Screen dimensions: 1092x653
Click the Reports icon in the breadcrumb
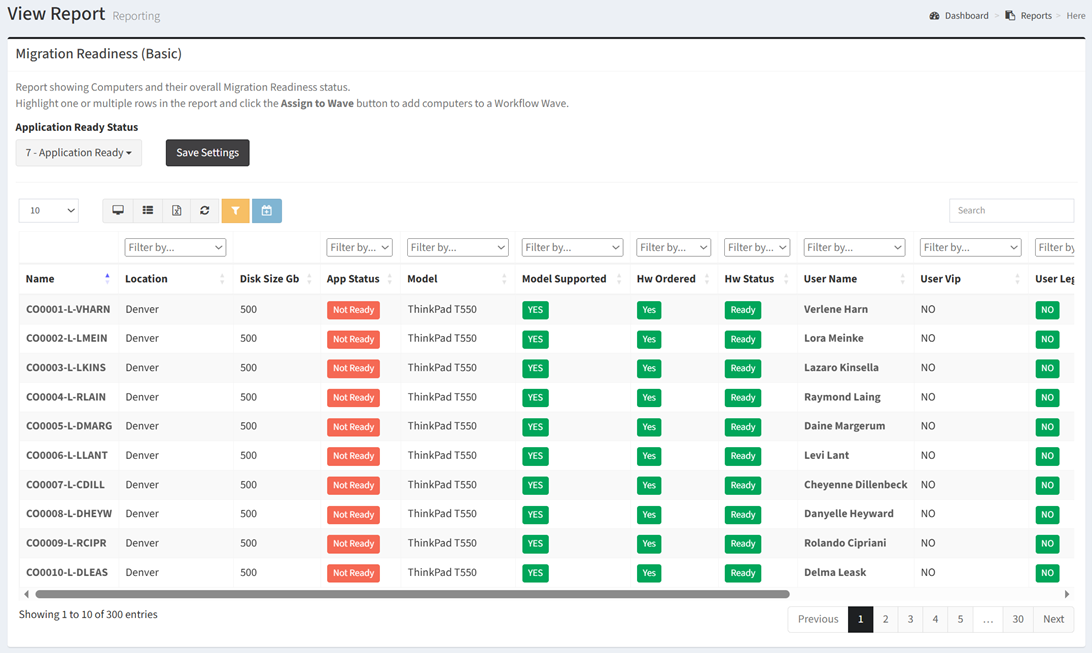(1010, 16)
